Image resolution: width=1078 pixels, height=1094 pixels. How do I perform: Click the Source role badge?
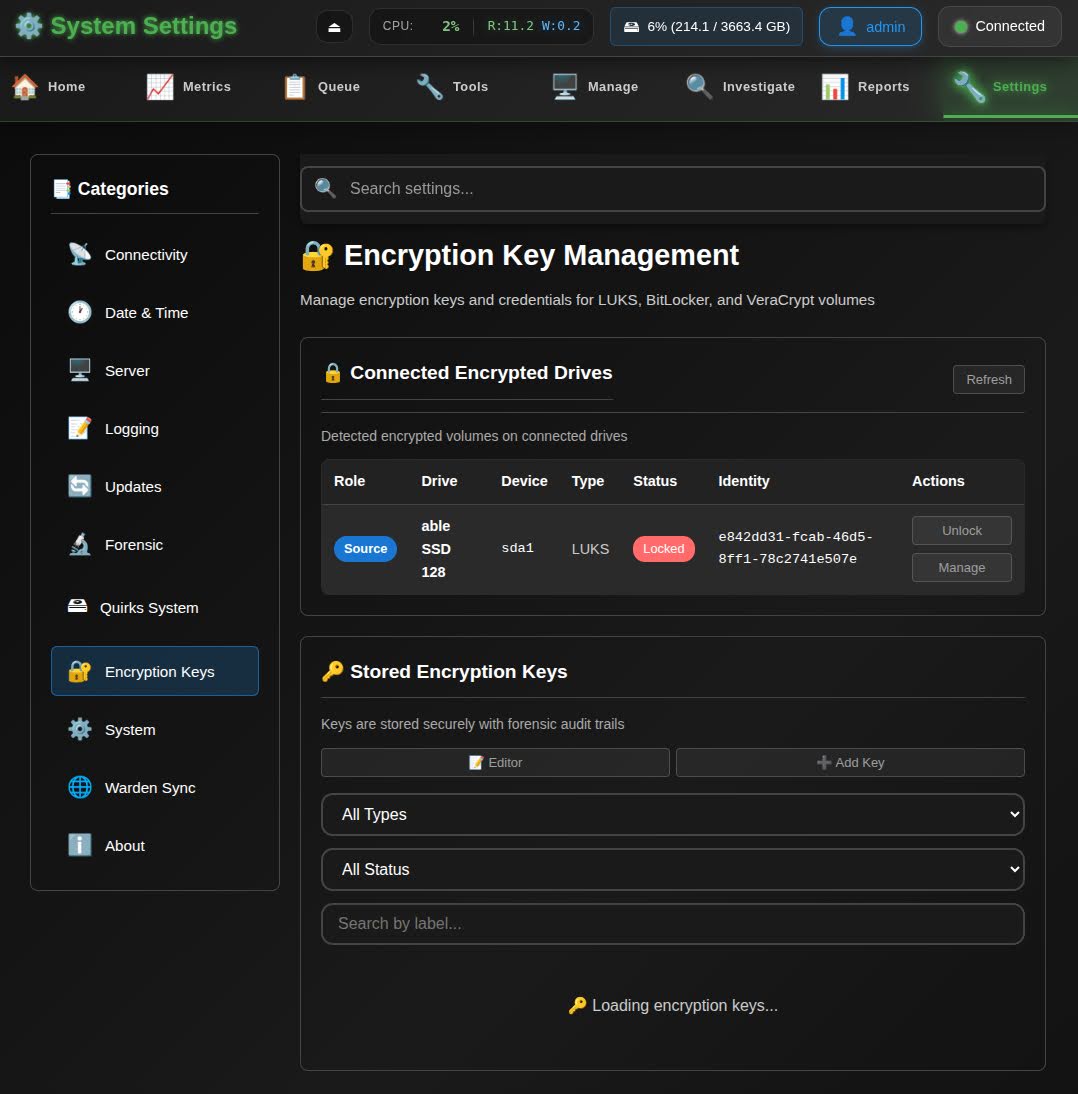click(x=366, y=548)
